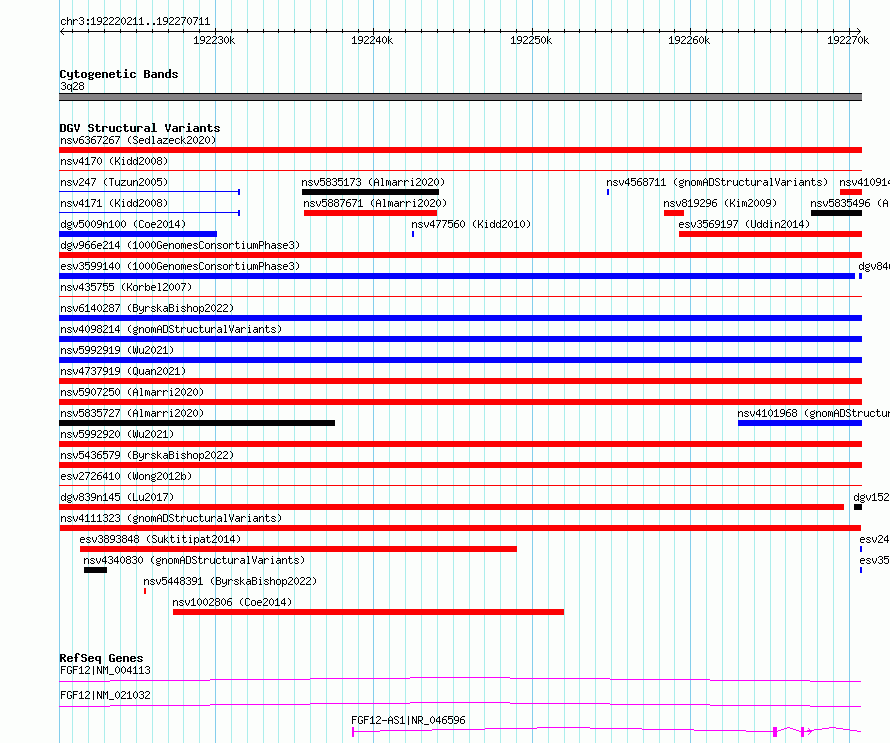Viewport: 890px width, 743px height.
Task: Open the first nsv5992919 (Wu2021) label
Action: 117,350
